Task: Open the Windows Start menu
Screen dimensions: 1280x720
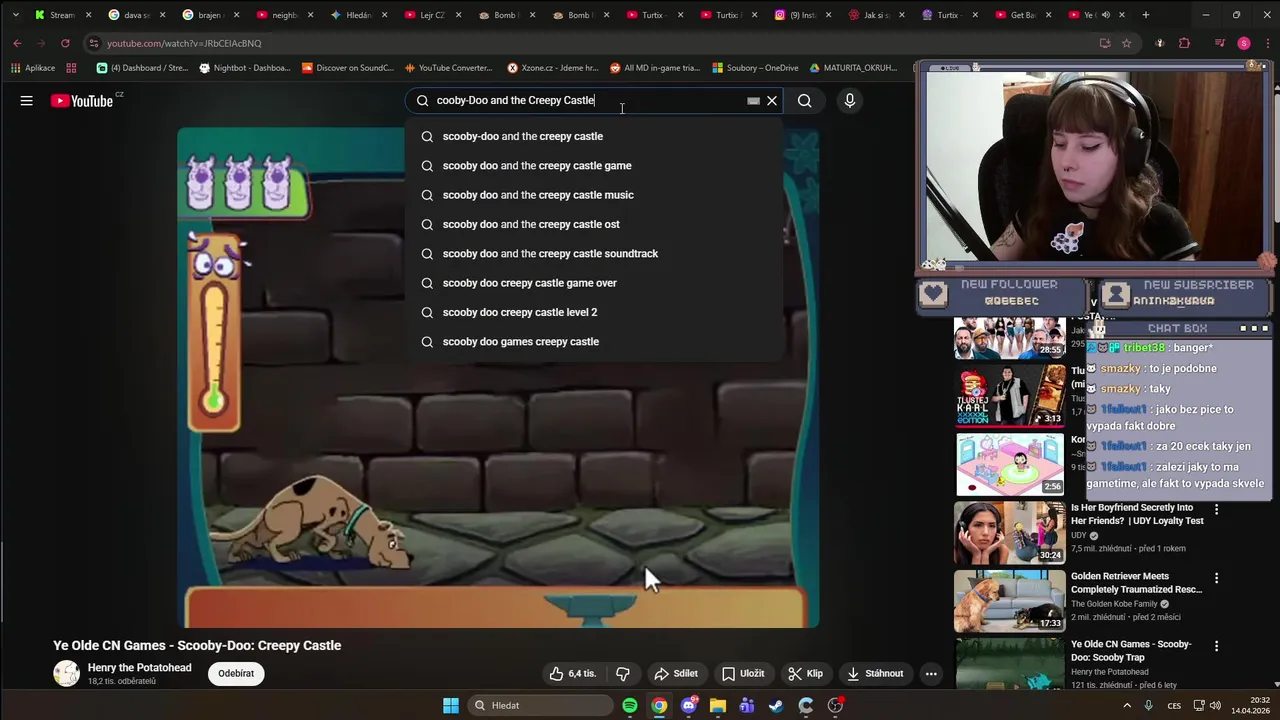Action: pyautogui.click(x=451, y=705)
